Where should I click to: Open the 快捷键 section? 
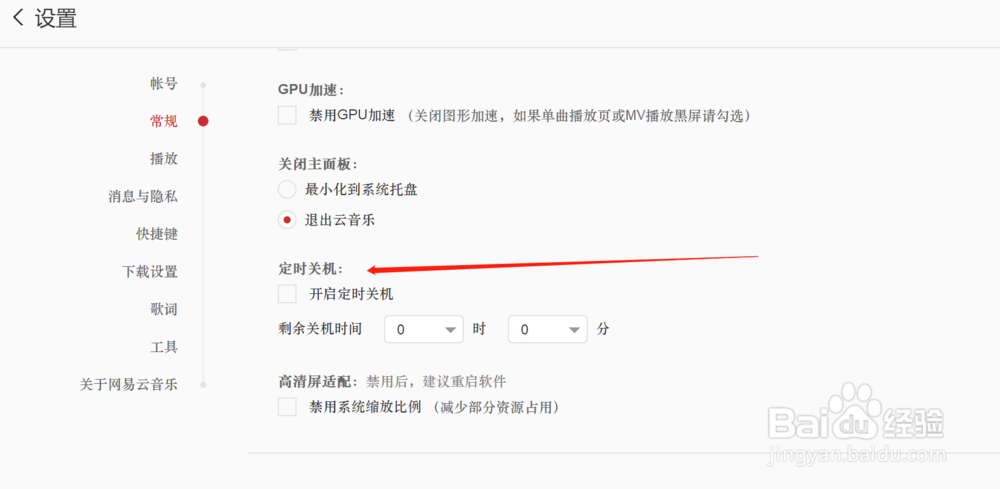[x=157, y=234]
